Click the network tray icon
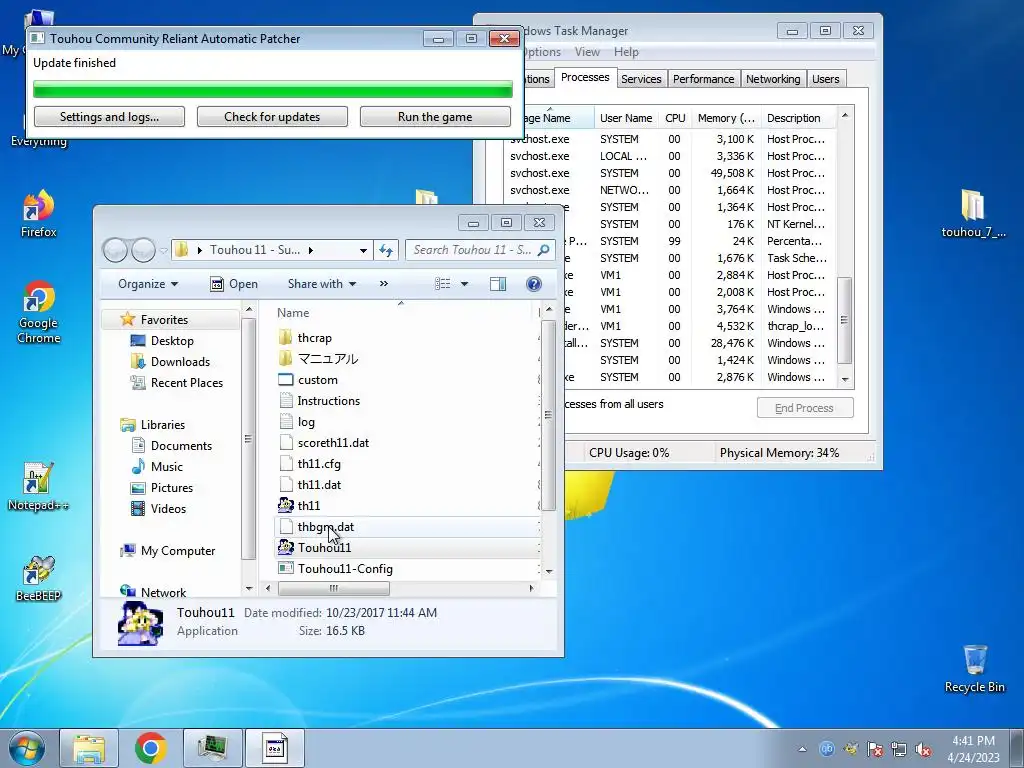Image resolution: width=1024 pixels, height=768 pixels. click(899, 749)
